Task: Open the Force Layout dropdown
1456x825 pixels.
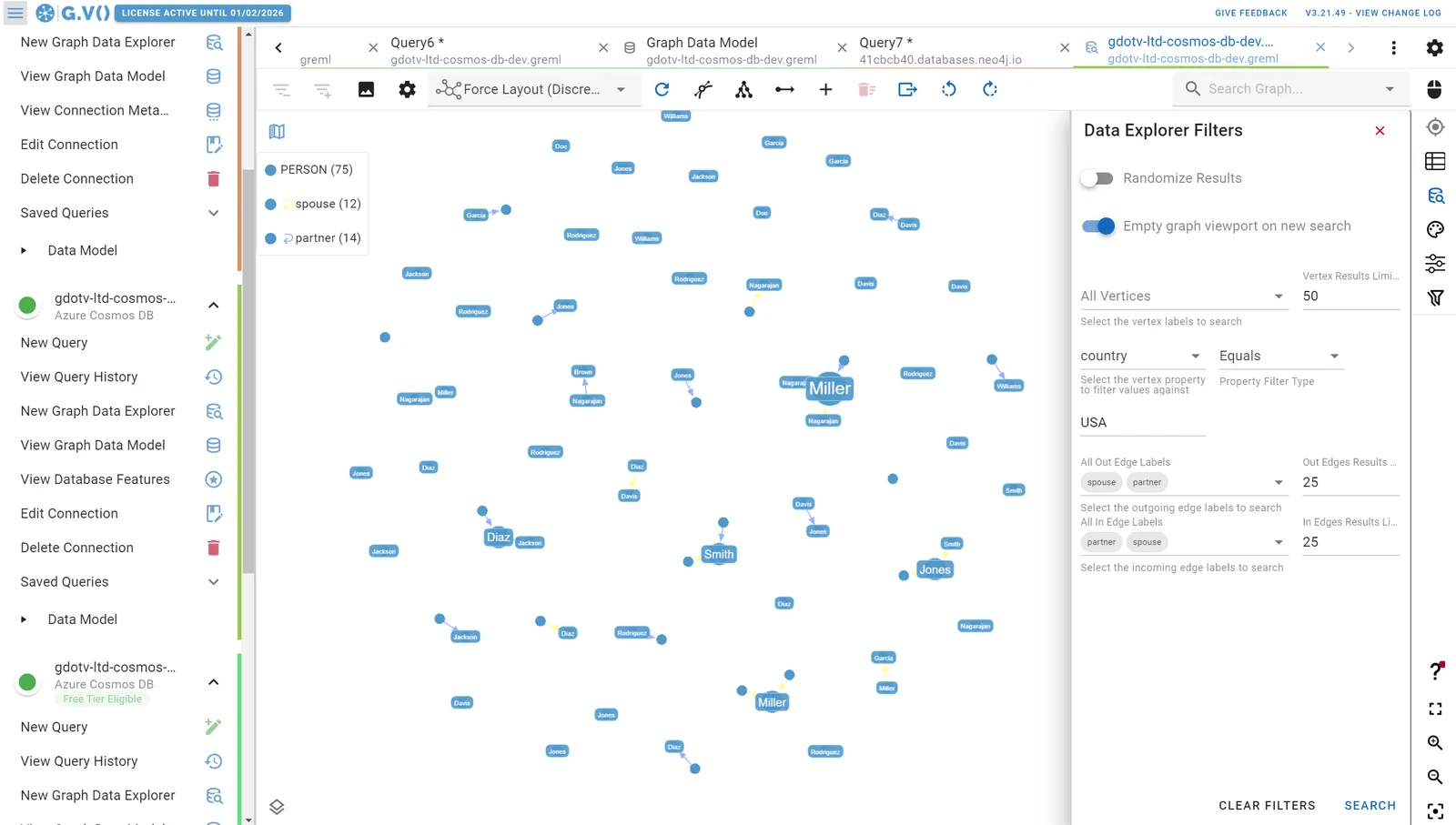Action: pyautogui.click(x=533, y=89)
